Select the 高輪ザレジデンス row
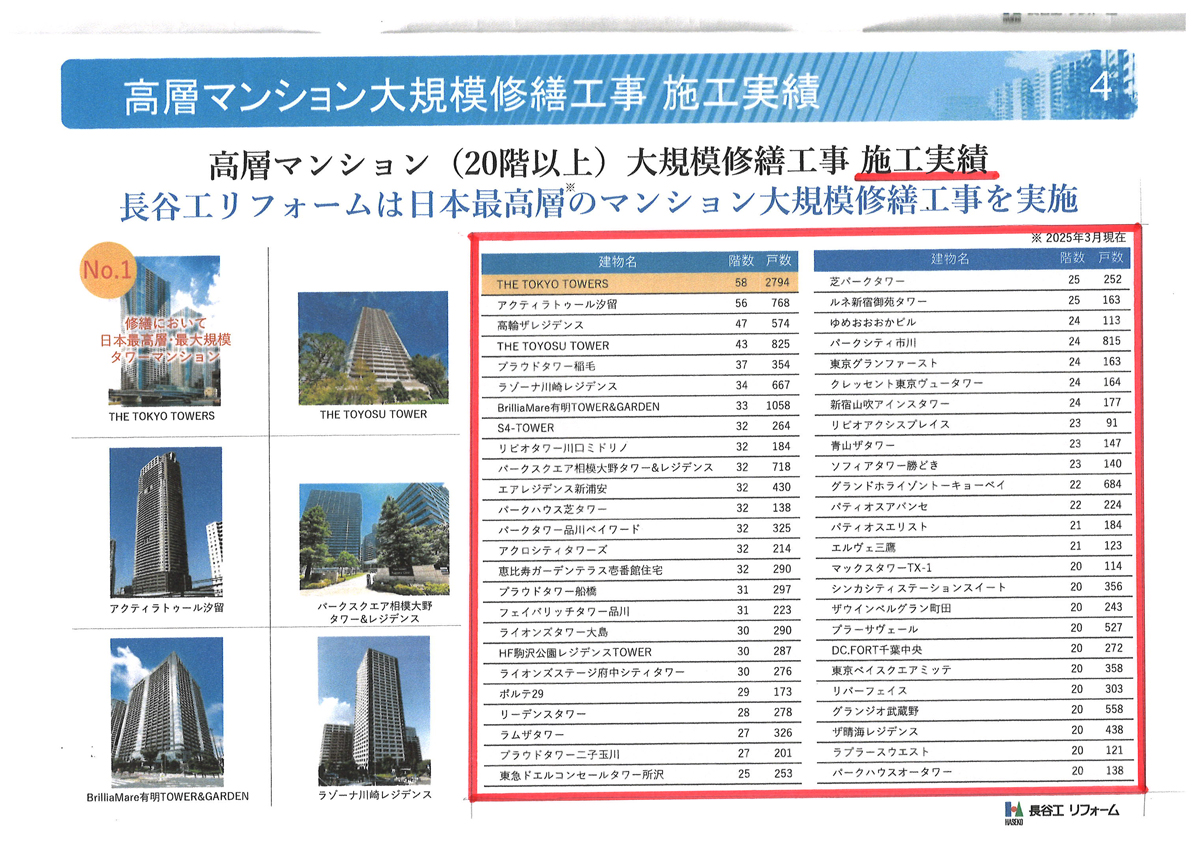 (640, 324)
